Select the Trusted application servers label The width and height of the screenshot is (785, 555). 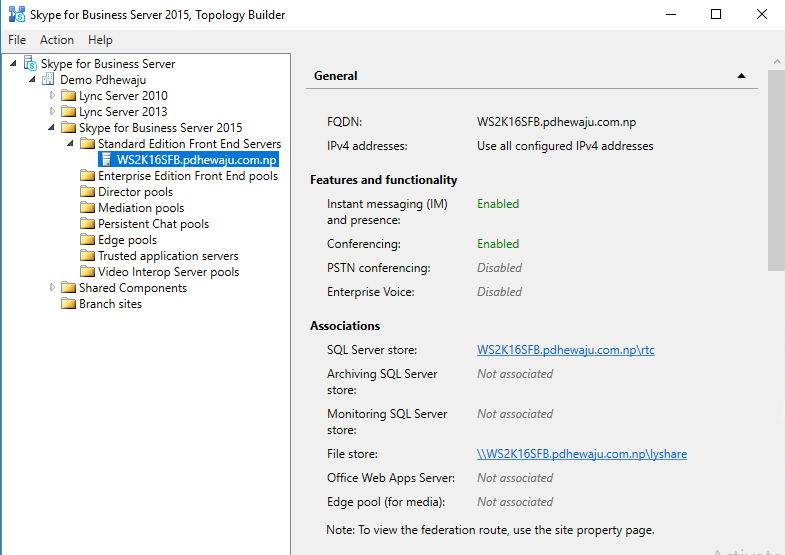click(168, 256)
